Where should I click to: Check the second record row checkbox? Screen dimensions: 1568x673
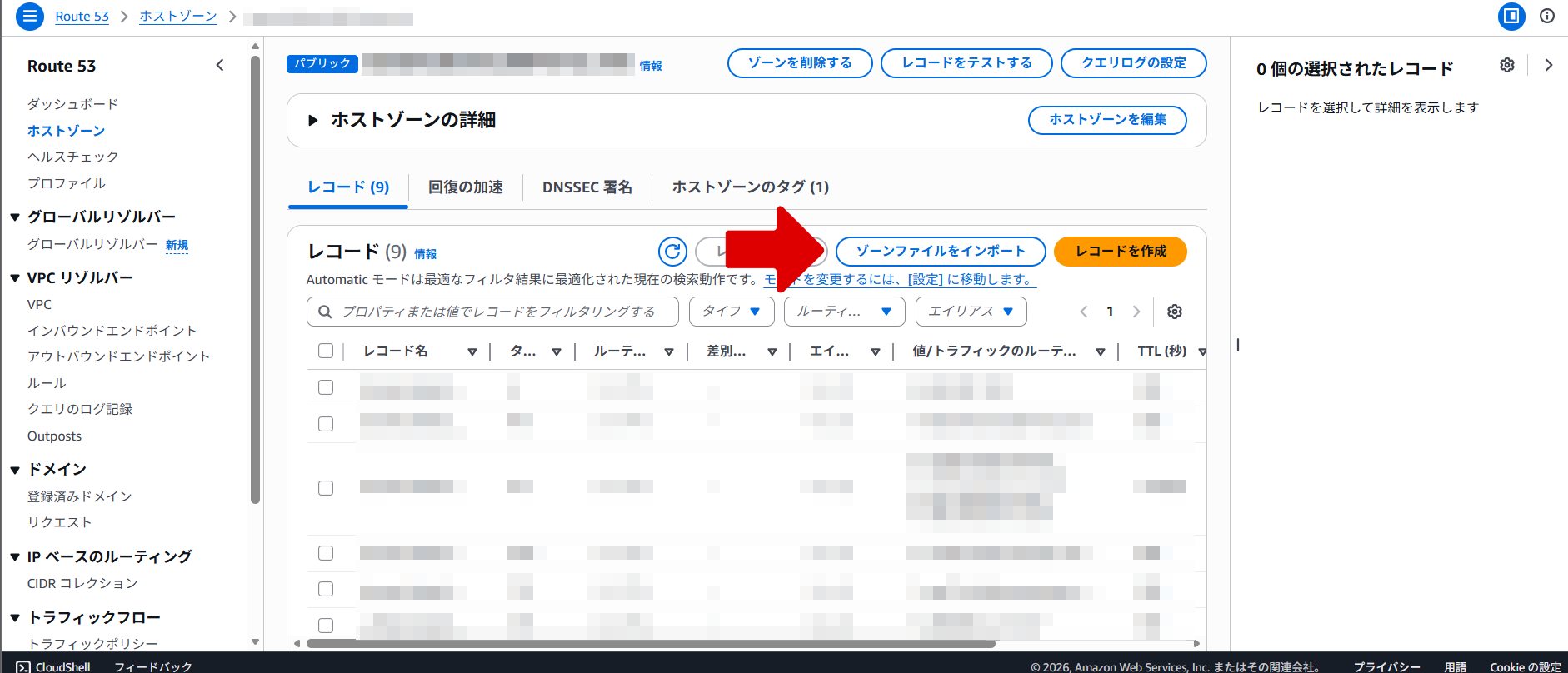tap(326, 424)
